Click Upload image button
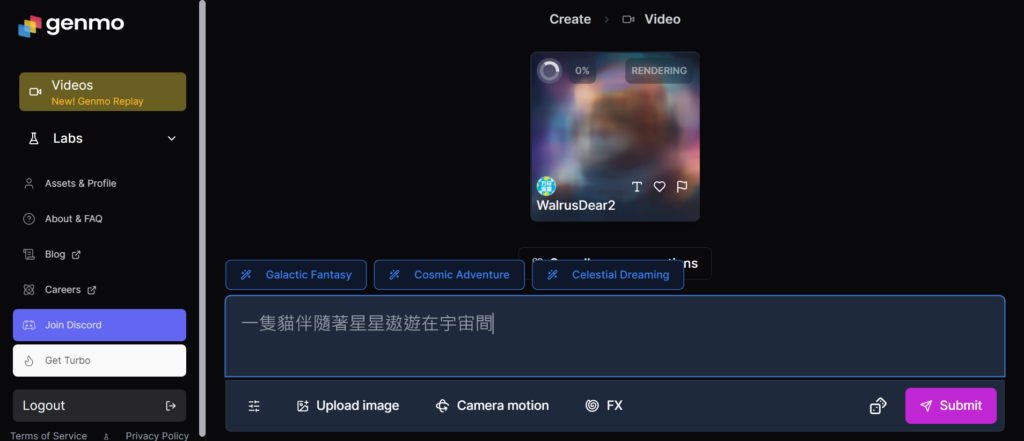The image size is (1024, 441). [348, 406]
